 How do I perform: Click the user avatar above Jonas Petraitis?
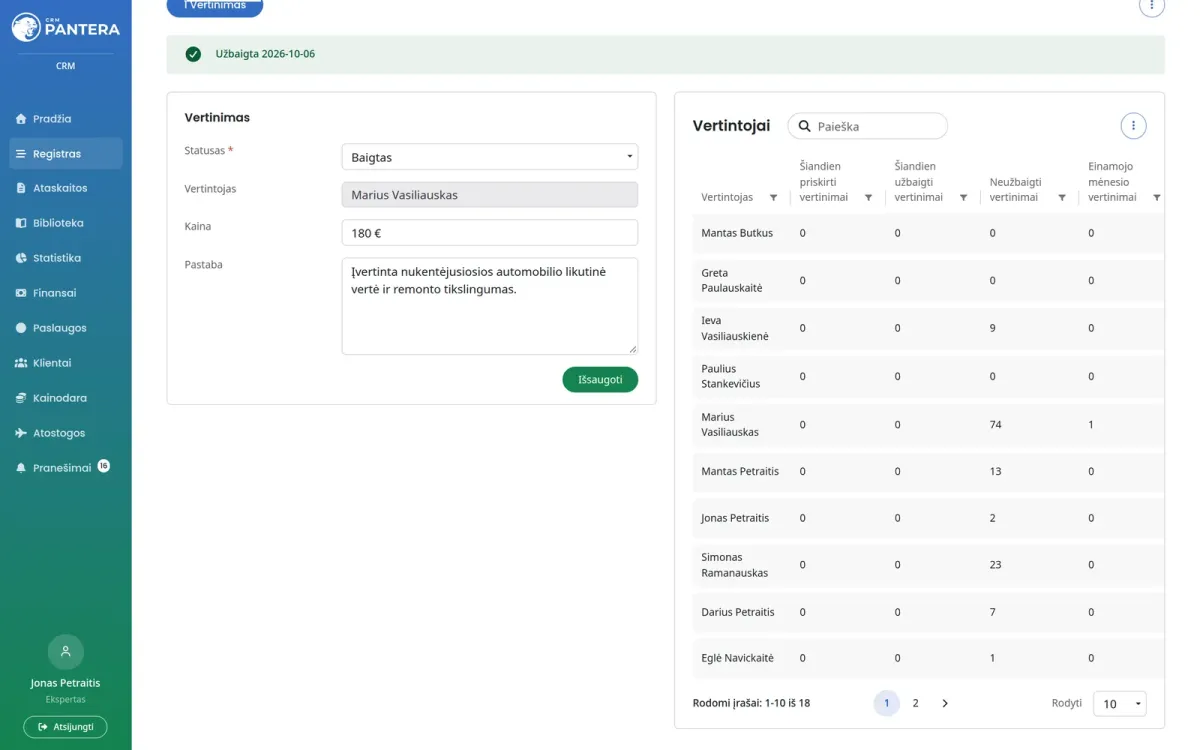pyautogui.click(x=66, y=652)
